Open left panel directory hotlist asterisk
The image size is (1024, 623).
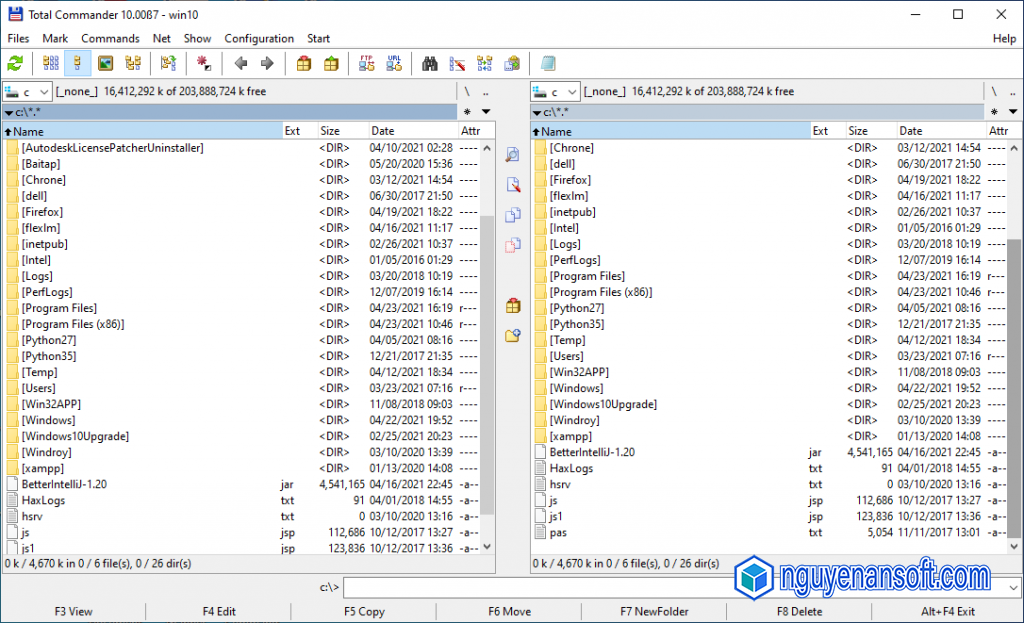(x=467, y=112)
